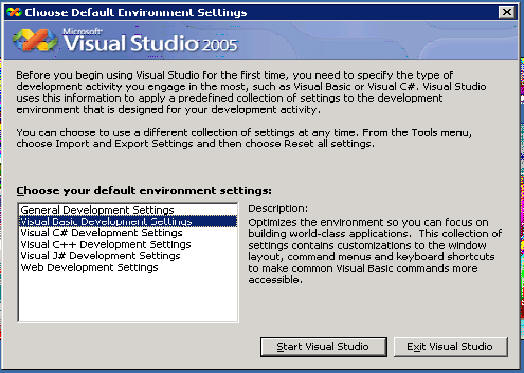Click the intro paragraph starting 'Before you begin'
The width and height of the screenshot is (524, 373).
coord(251,92)
